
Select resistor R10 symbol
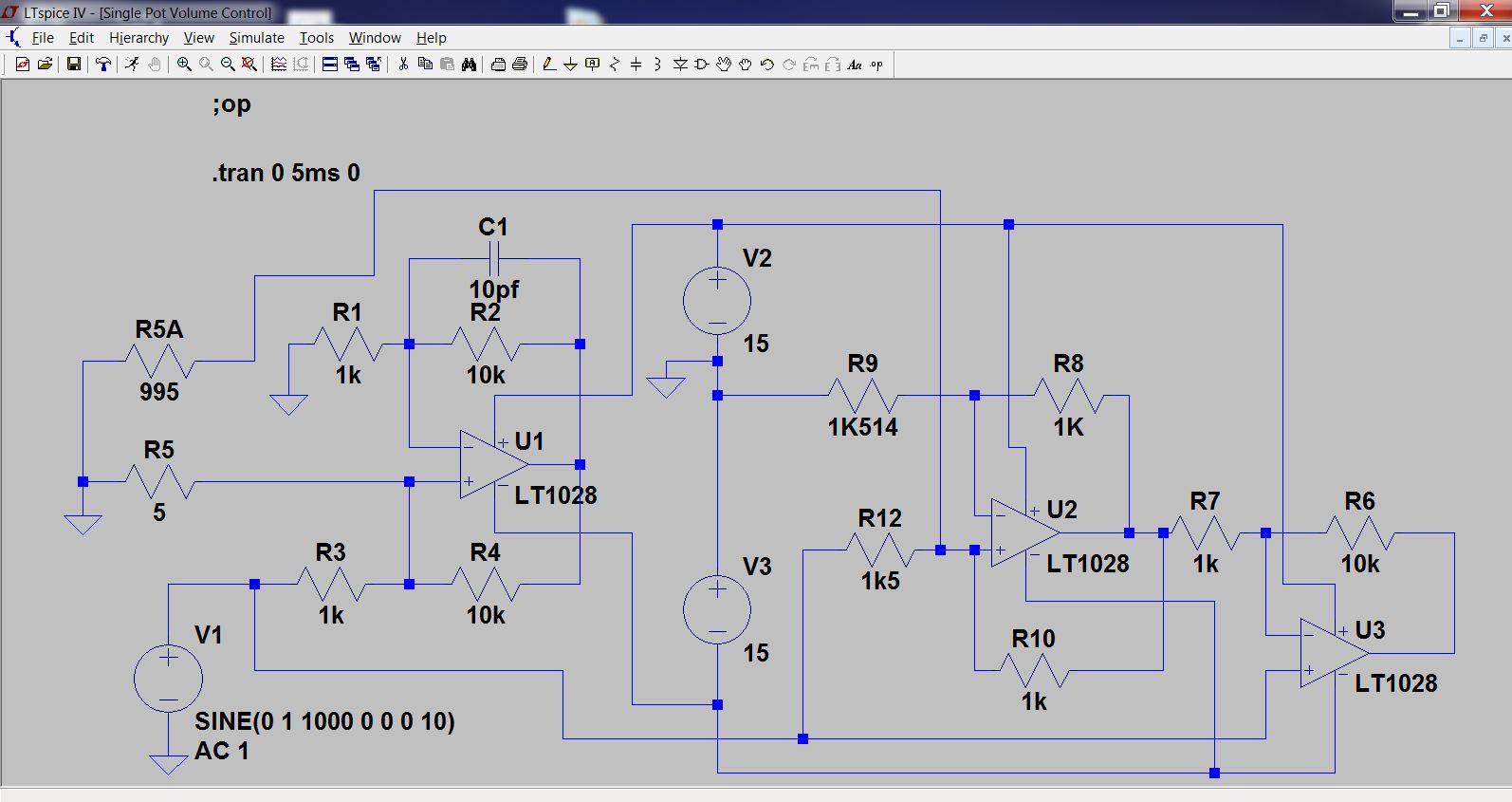[x=1035, y=671]
